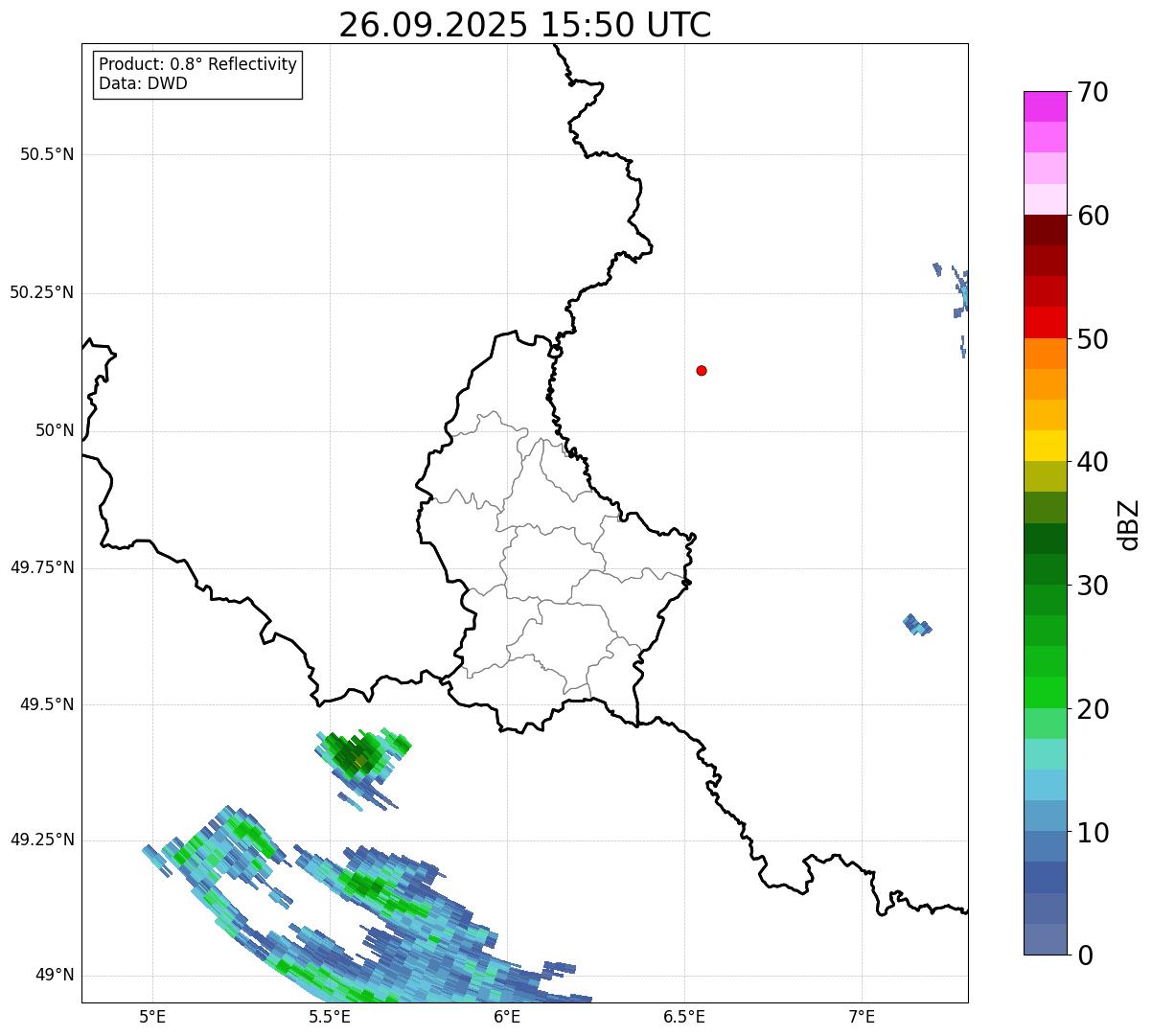Image resolution: width=1152 pixels, height=1036 pixels.
Task: Click the 7°E longitude label
Action: click(862, 1016)
